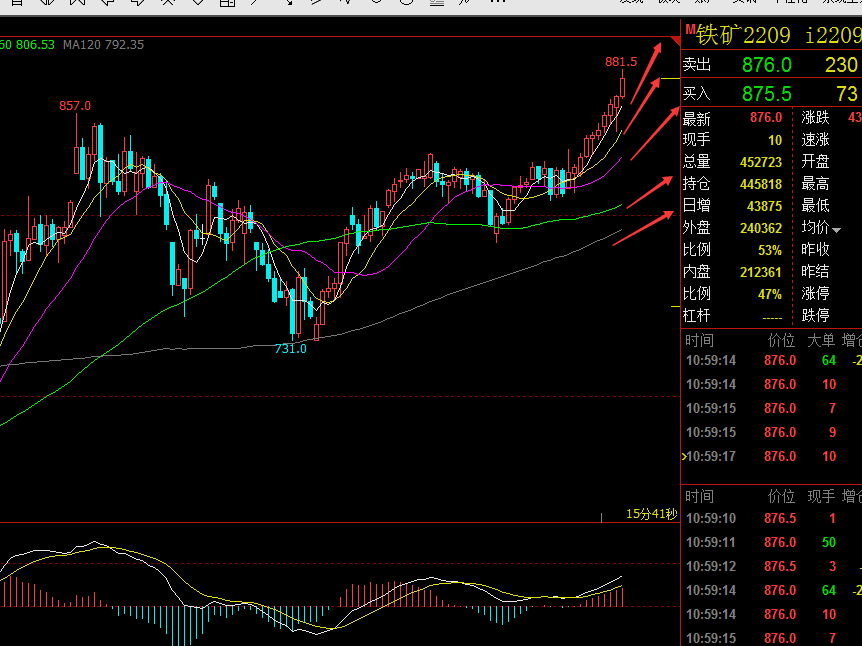Click the 15分41秒 countdown timer
The image size is (862, 646).
(651, 514)
